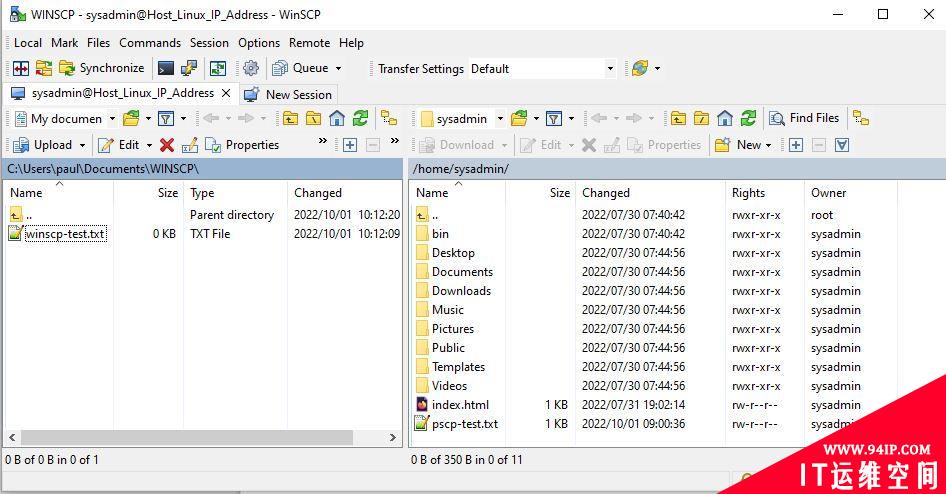Refresh the local panel
The image size is (946, 494).
pos(360,118)
